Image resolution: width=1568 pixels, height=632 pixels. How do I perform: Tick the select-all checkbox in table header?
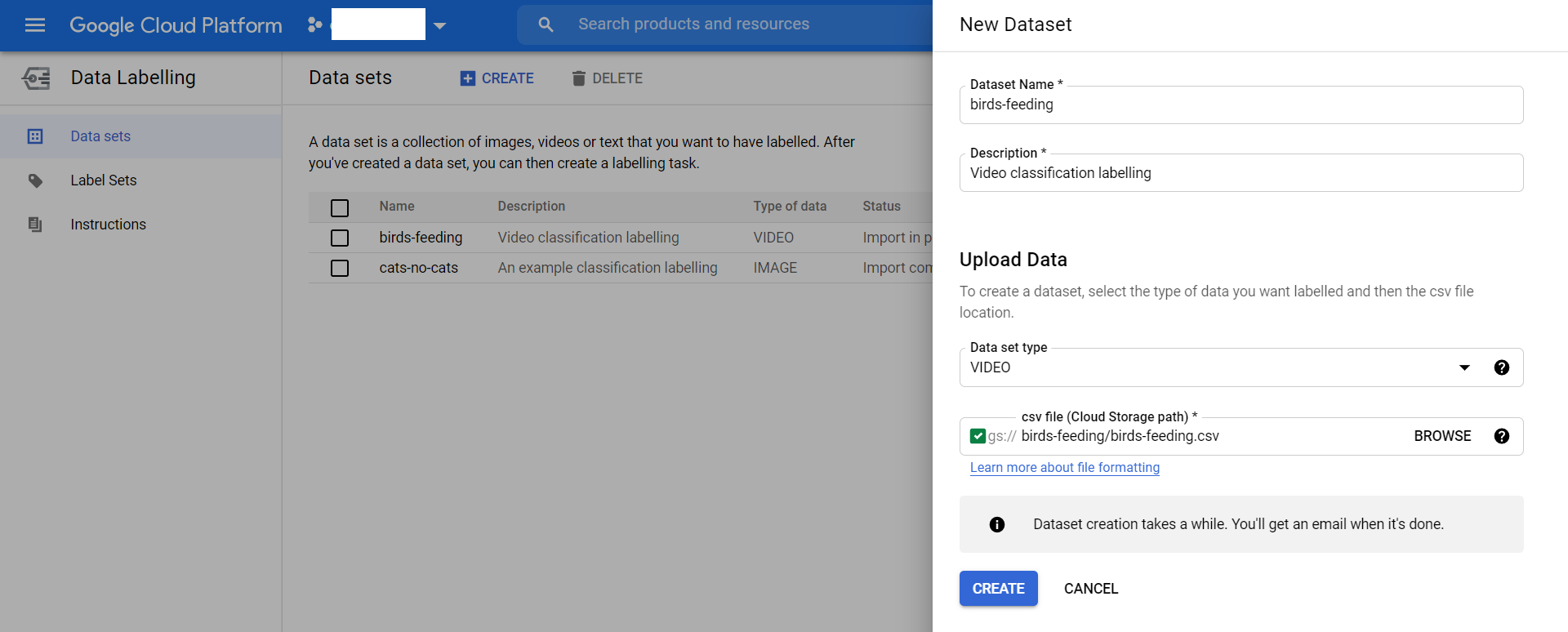click(x=340, y=207)
